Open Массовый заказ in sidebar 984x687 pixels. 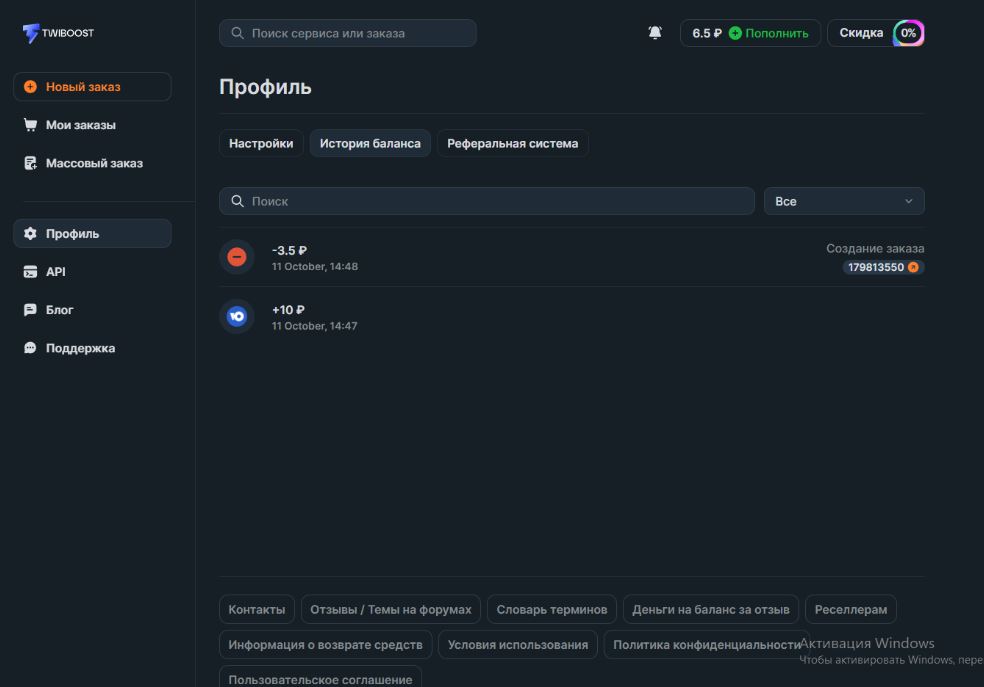[x=93, y=163]
